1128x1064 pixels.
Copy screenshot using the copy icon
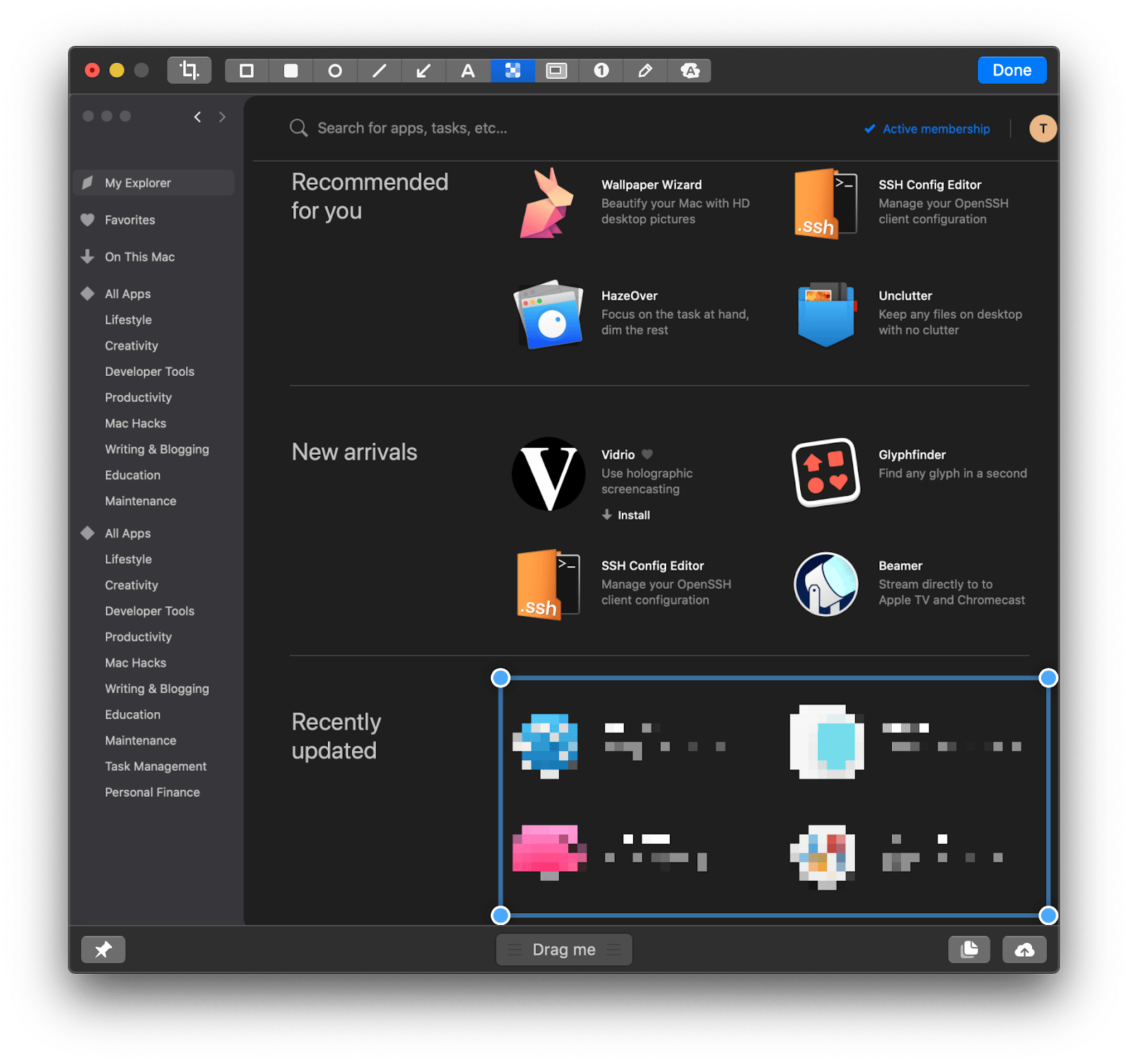coord(969,949)
